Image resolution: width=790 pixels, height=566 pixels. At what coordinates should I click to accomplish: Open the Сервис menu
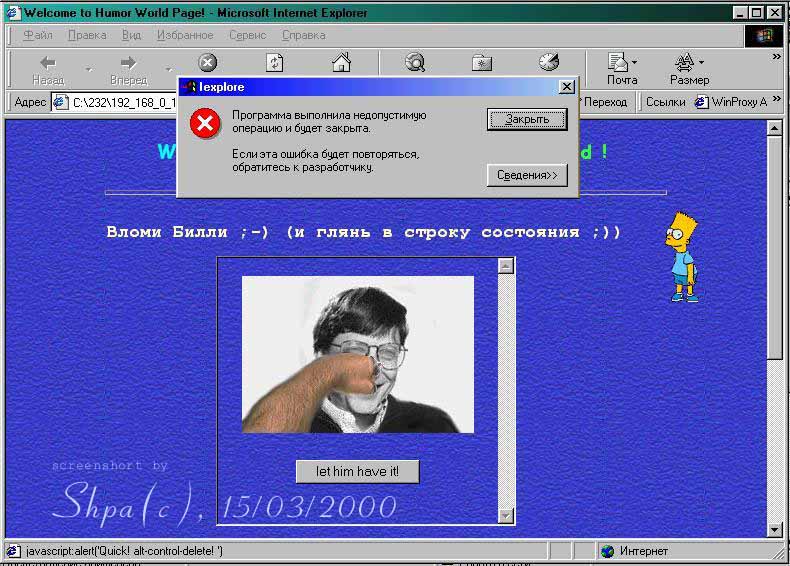pyautogui.click(x=247, y=35)
